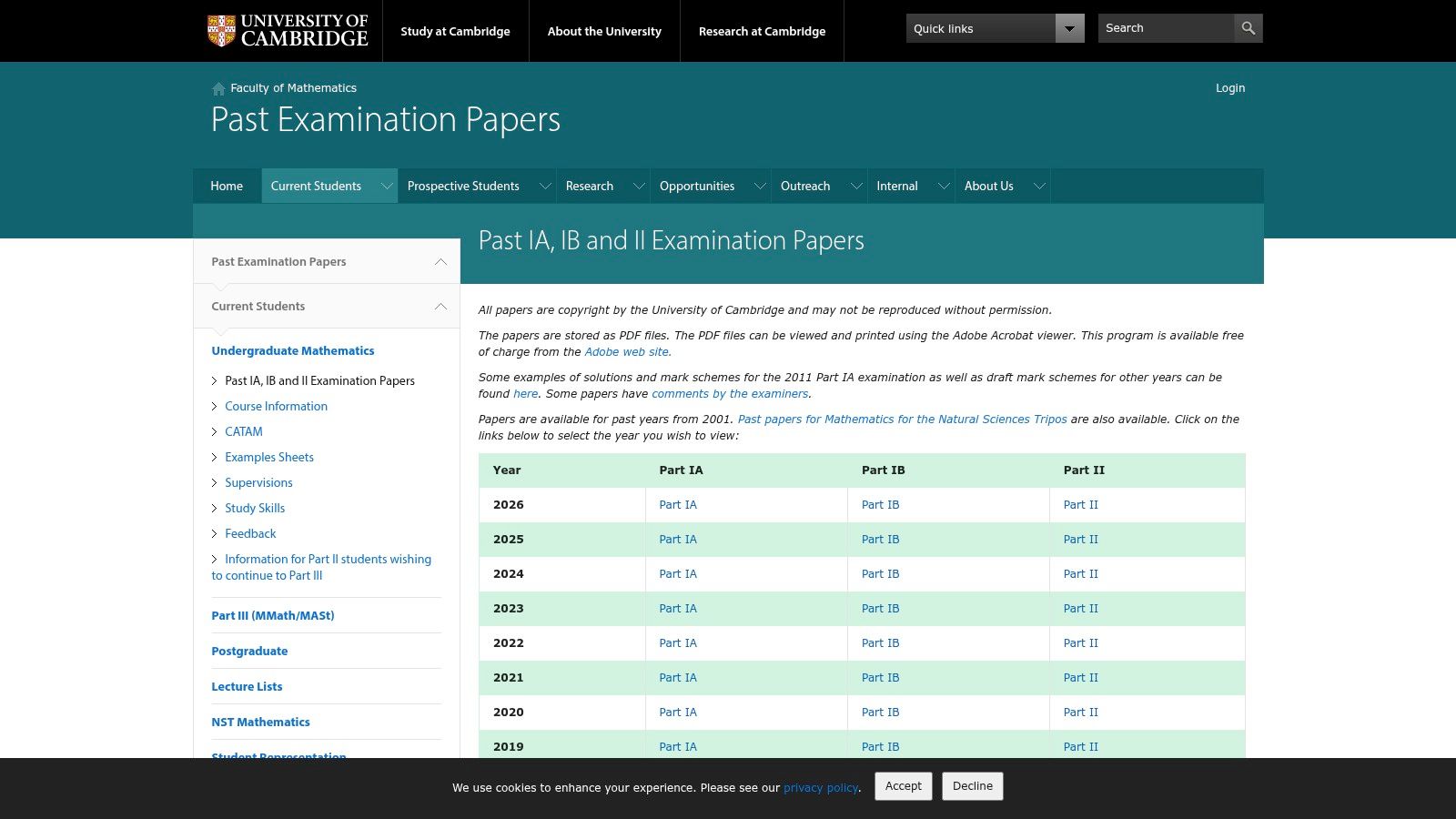1456x819 pixels.
Task: Open Examples Sheets sidebar link
Action: click(x=269, y=457)
